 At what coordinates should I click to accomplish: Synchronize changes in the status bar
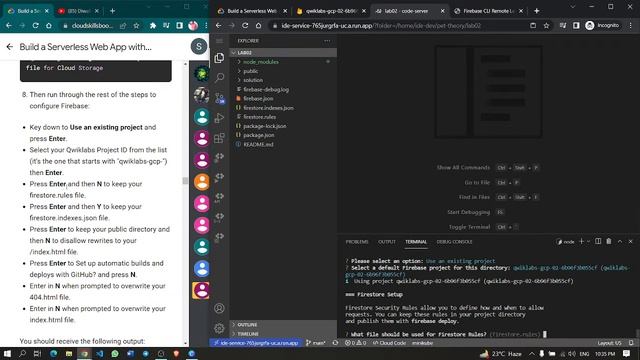(335, 343)
